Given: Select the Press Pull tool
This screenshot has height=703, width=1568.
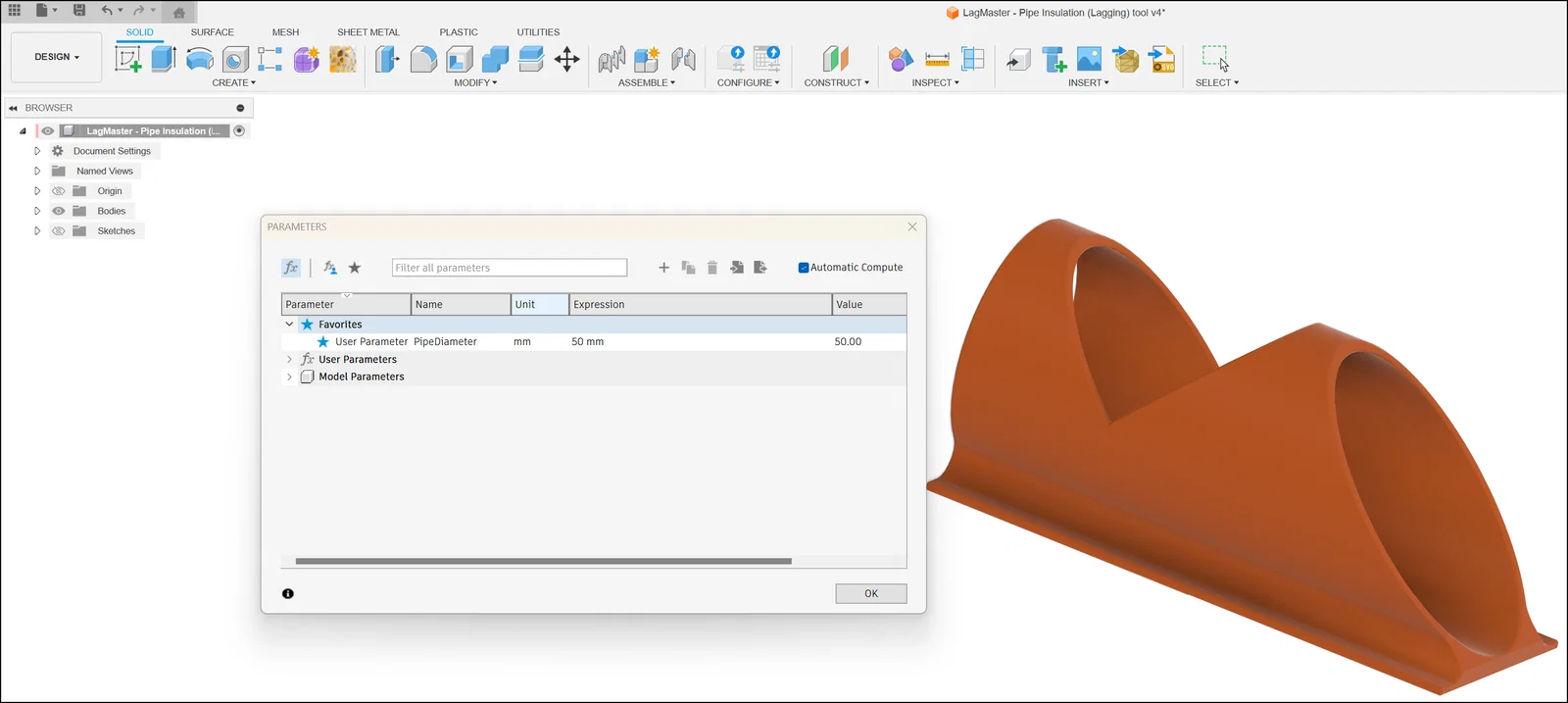Looking at the screenshot, I should 387,59.
